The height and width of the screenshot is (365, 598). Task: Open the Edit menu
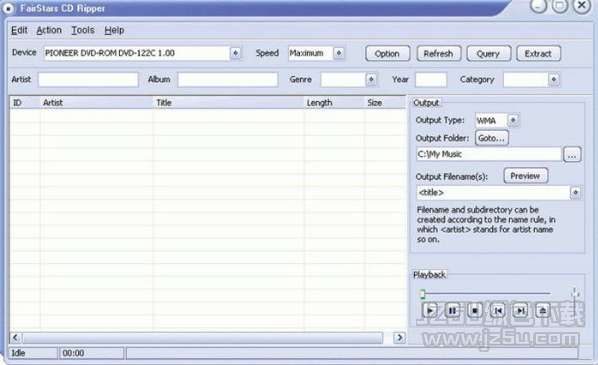[19, 30]
